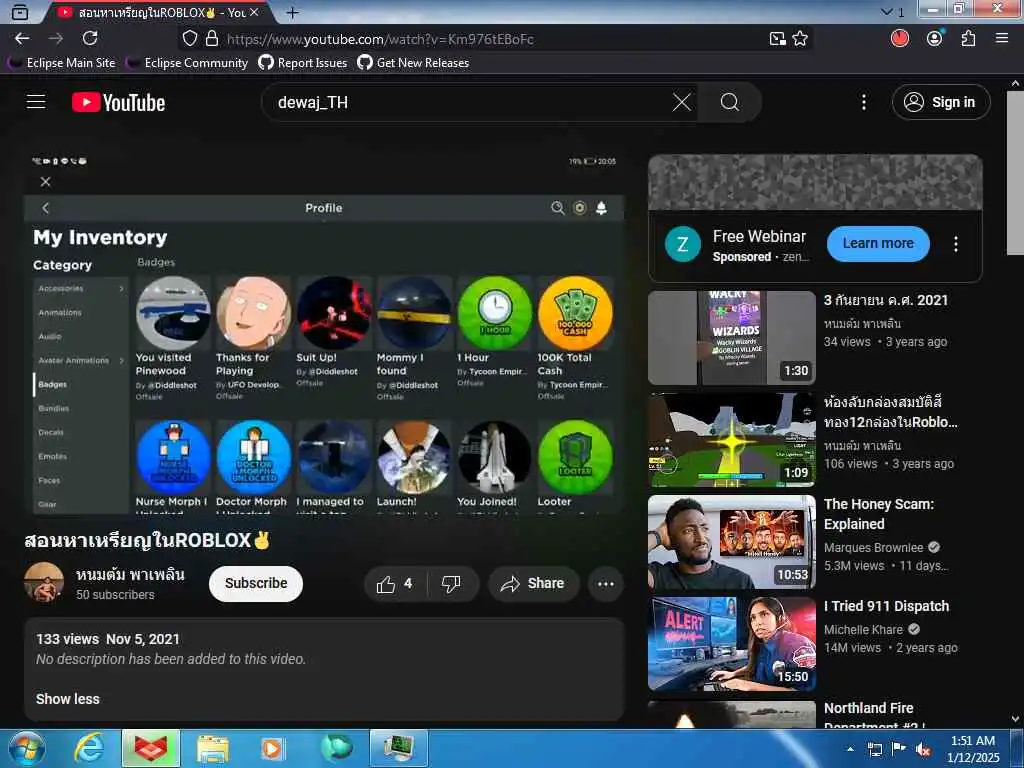This screenshot has width=1024, height=768.
Task: Open ad options three-dot menu
Action: (x=955, y=244)
